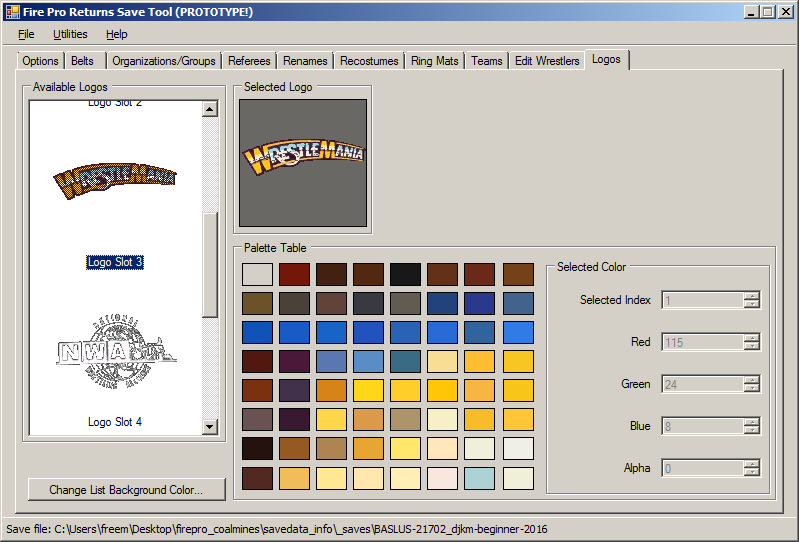This screenshot has width=799, height=542.
Task: Switch to the Organizations/Groups tab
Action: coord(164,61)
